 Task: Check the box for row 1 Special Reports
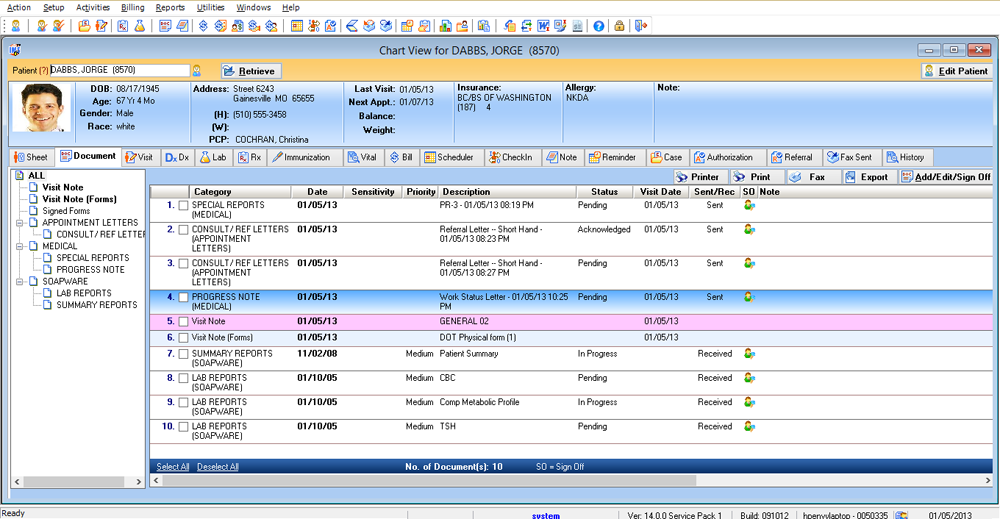pyautogui.click(x=183, y=205)
